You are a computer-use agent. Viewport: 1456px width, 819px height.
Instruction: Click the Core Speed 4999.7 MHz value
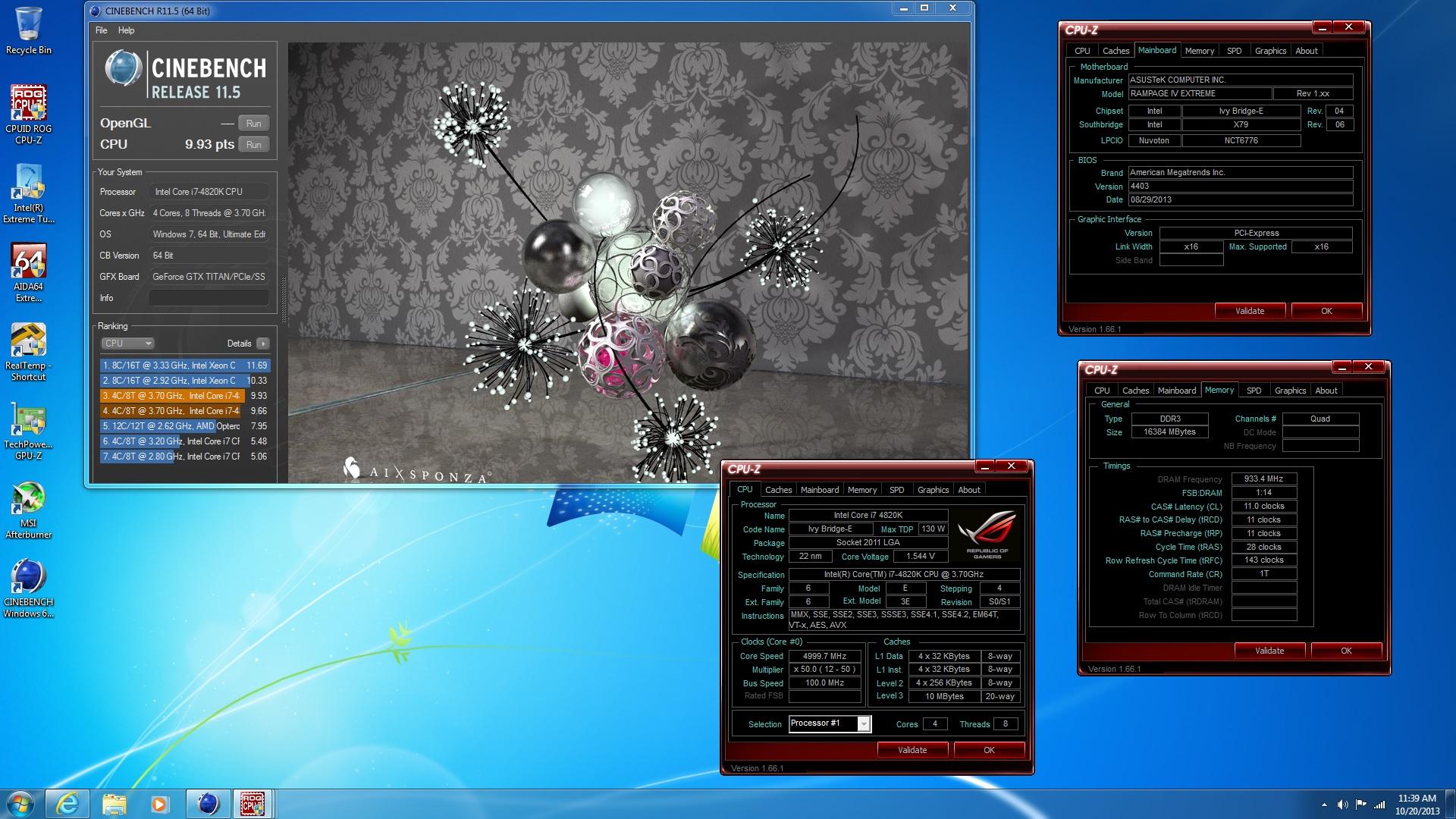coord(825,656)
